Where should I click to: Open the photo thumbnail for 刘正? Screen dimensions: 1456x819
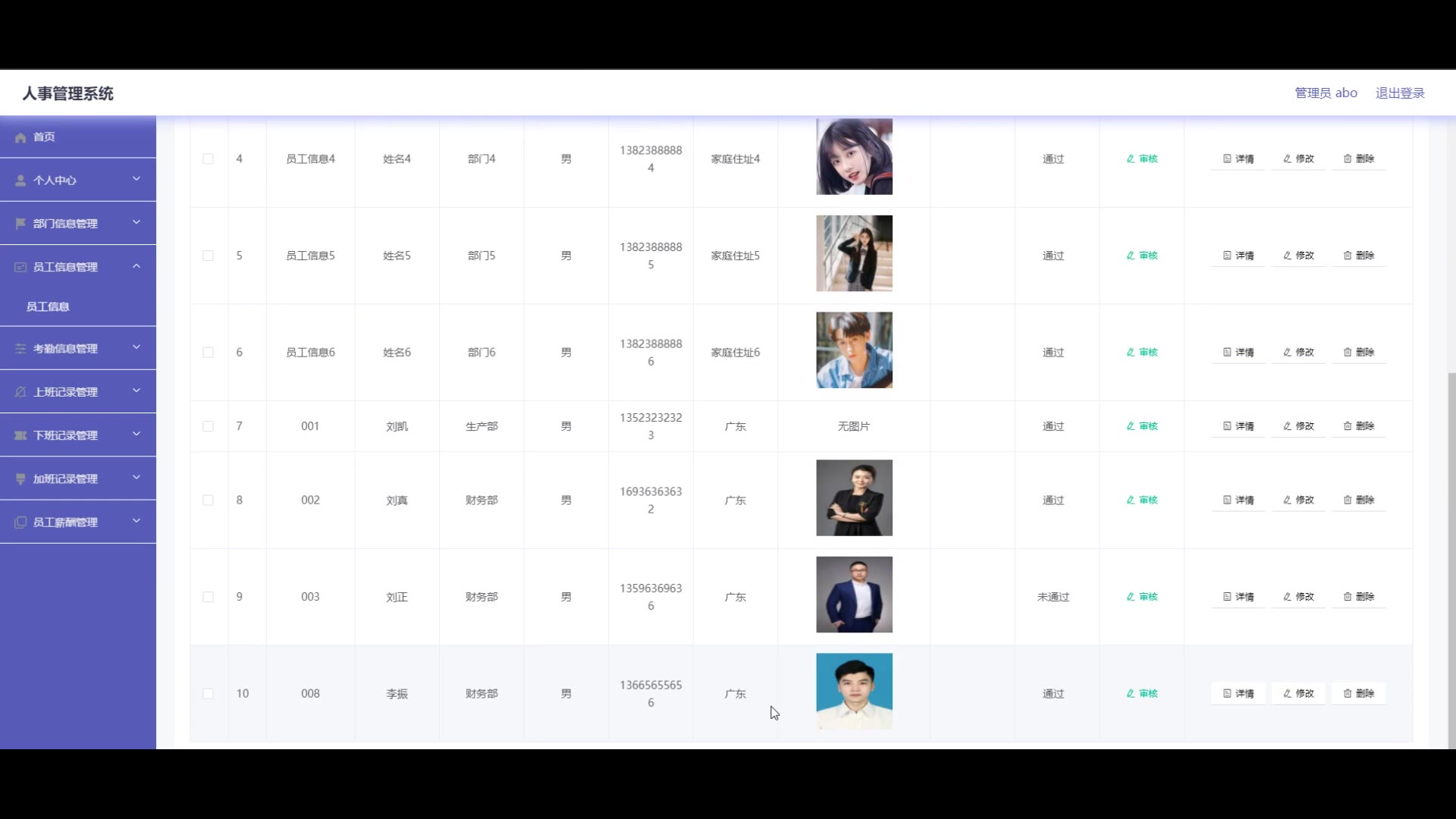[x=854, y=595]
